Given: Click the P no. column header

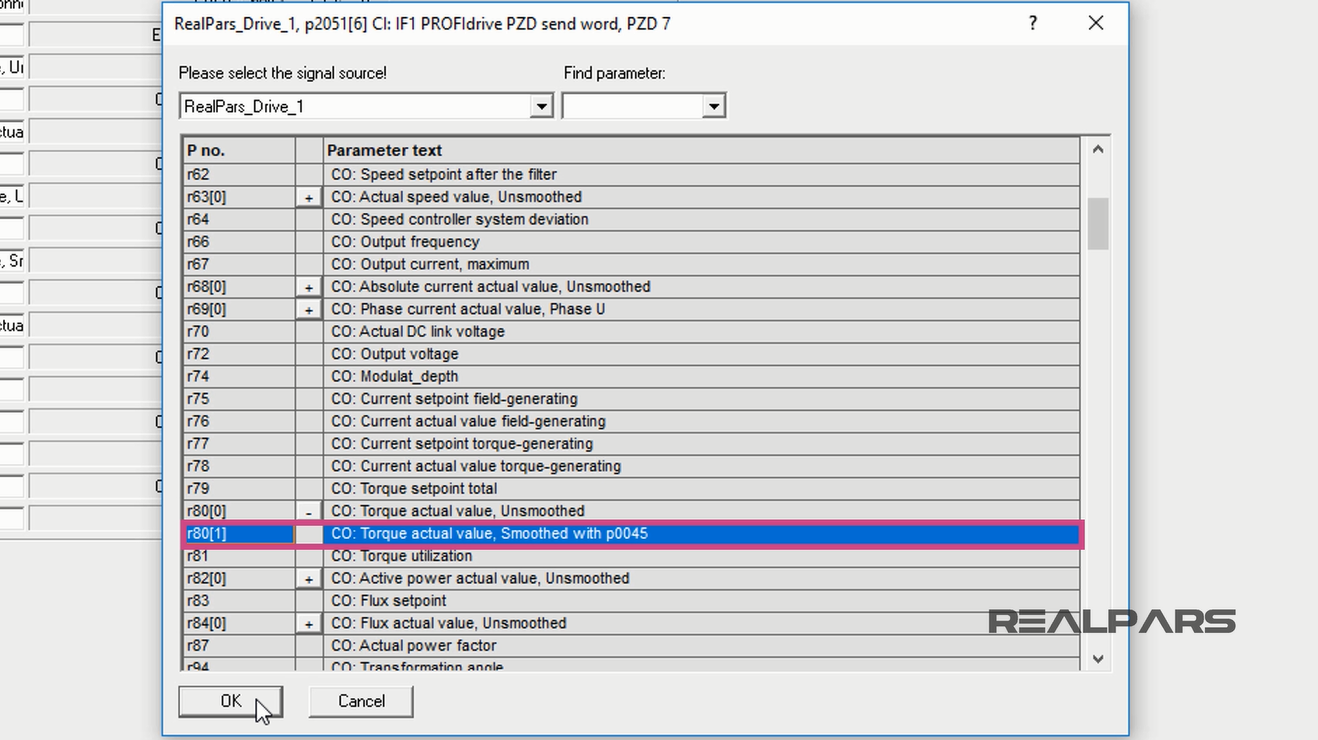Looking at the screenshot, I should 240,151.
